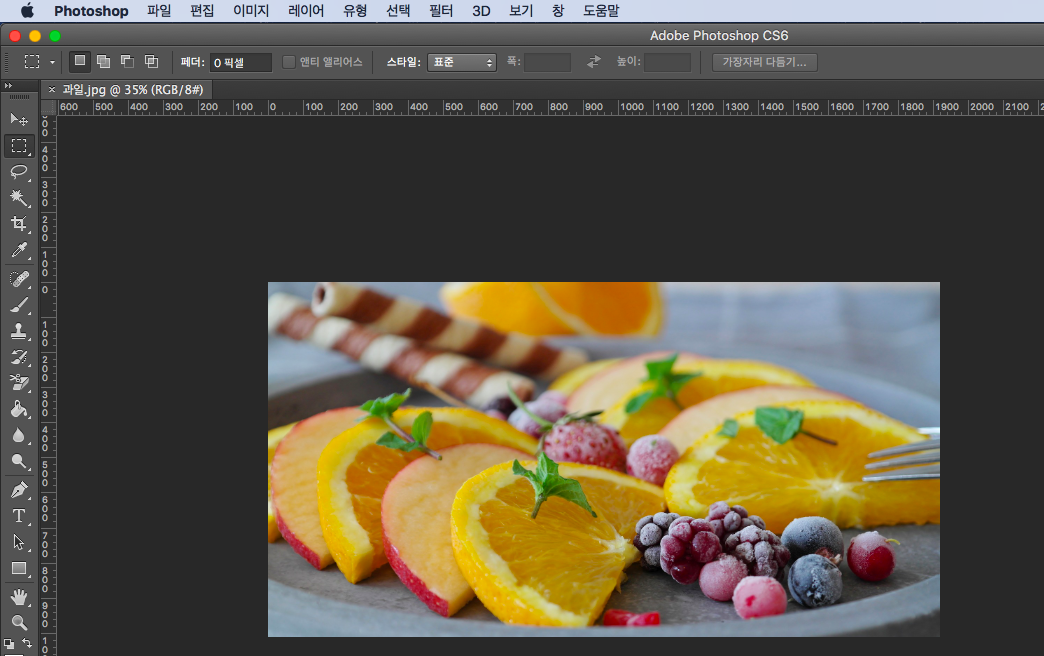This screenshot has height=656, width=1044.
Task: Click the 높이 input field
Action: [x=667, y=63]
